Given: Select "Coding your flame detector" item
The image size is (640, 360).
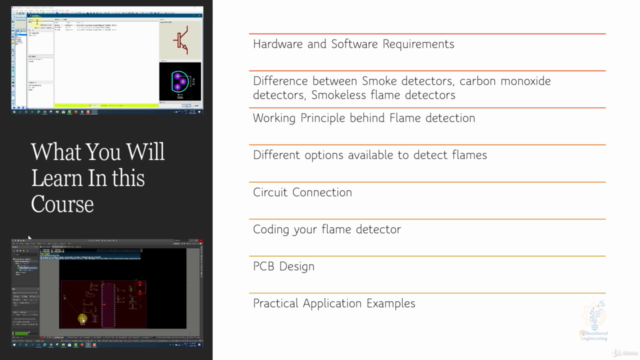Looking at the screenshot, I should click(327, 229).
